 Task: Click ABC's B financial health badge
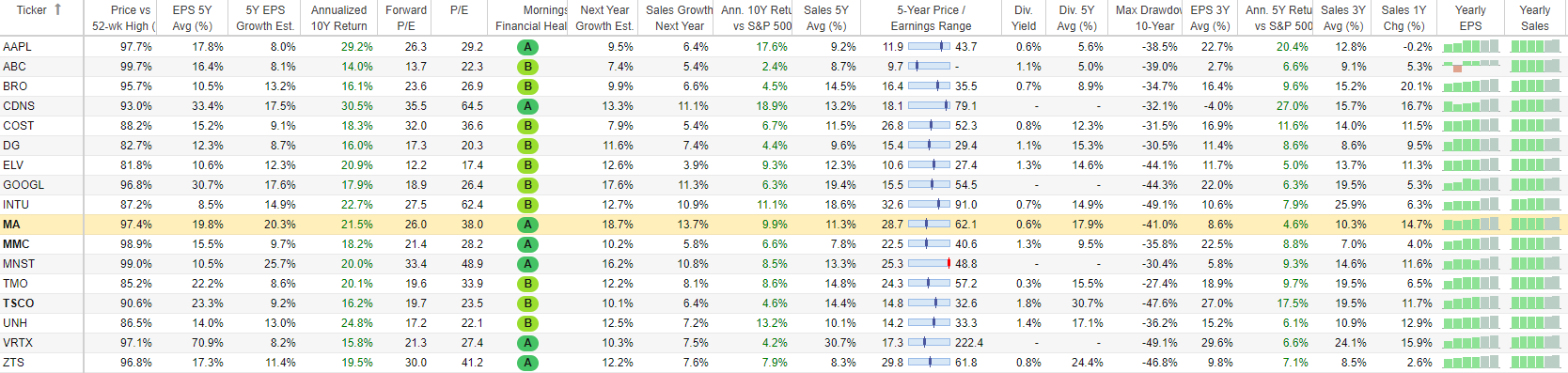point(528,67)
